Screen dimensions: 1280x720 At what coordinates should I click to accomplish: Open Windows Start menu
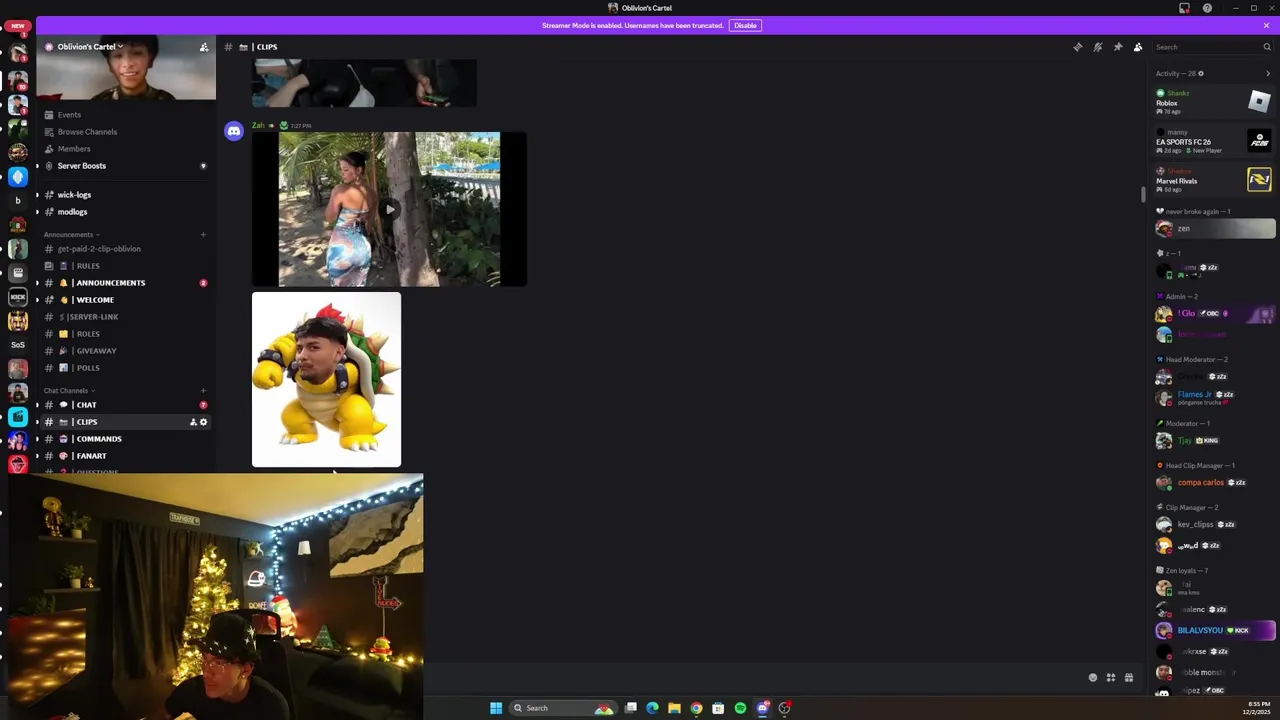(x=496, y=708)
